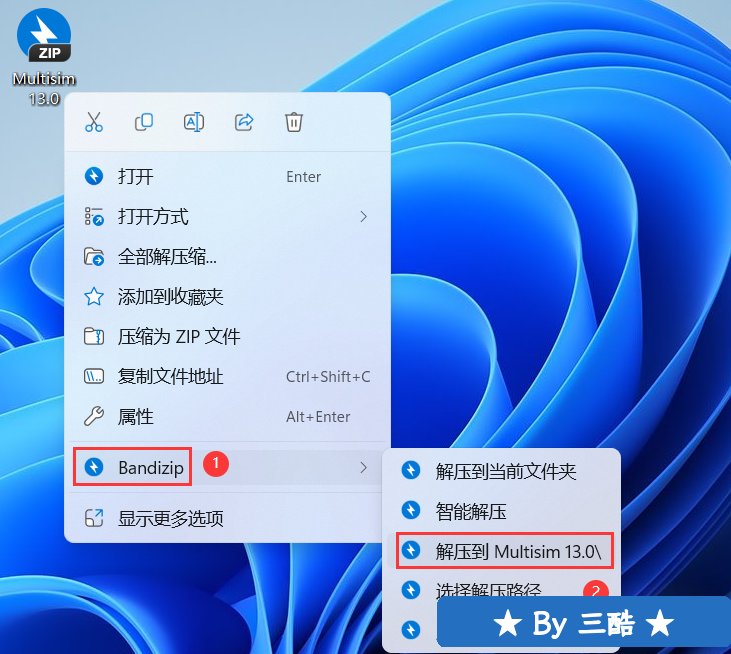The image size is (731, 654).
Task: Click the Cut scissors icon
Action: [x=94, y=122]
